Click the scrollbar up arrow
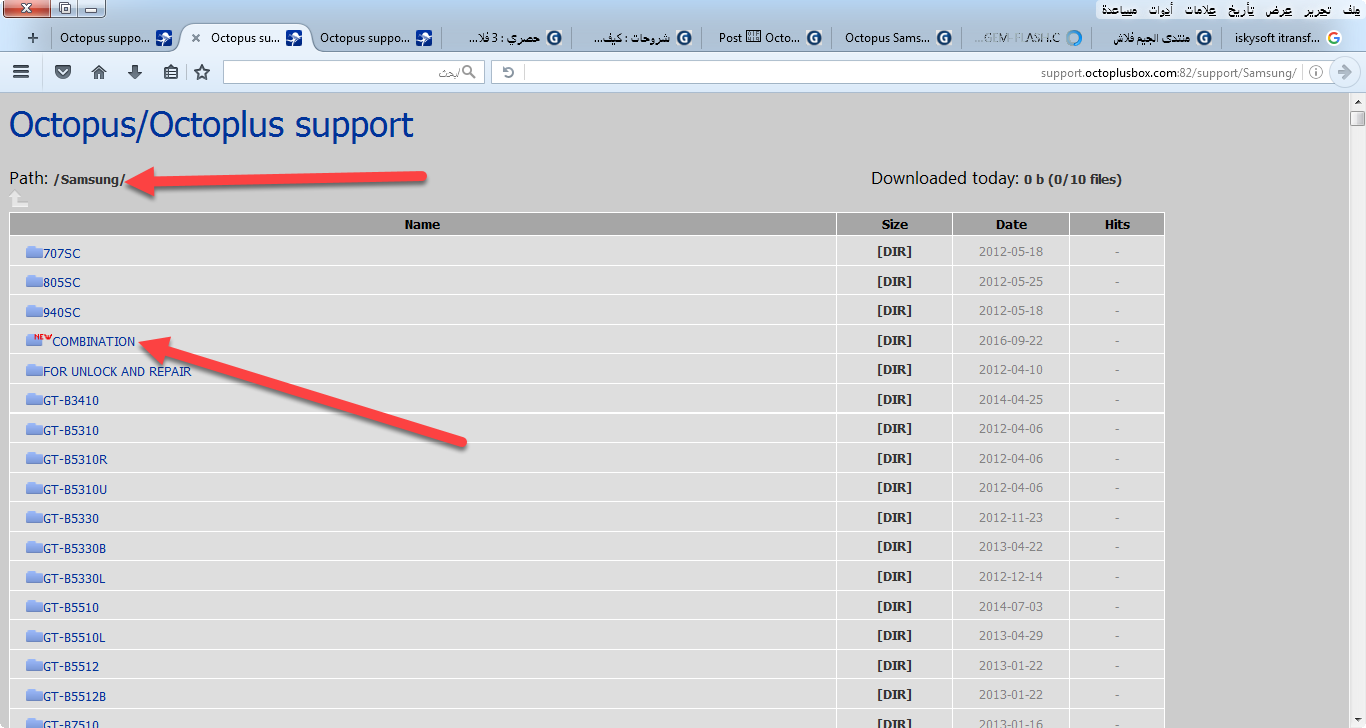This screenshot has height=728, width=1366. (x=1357, y=101)
